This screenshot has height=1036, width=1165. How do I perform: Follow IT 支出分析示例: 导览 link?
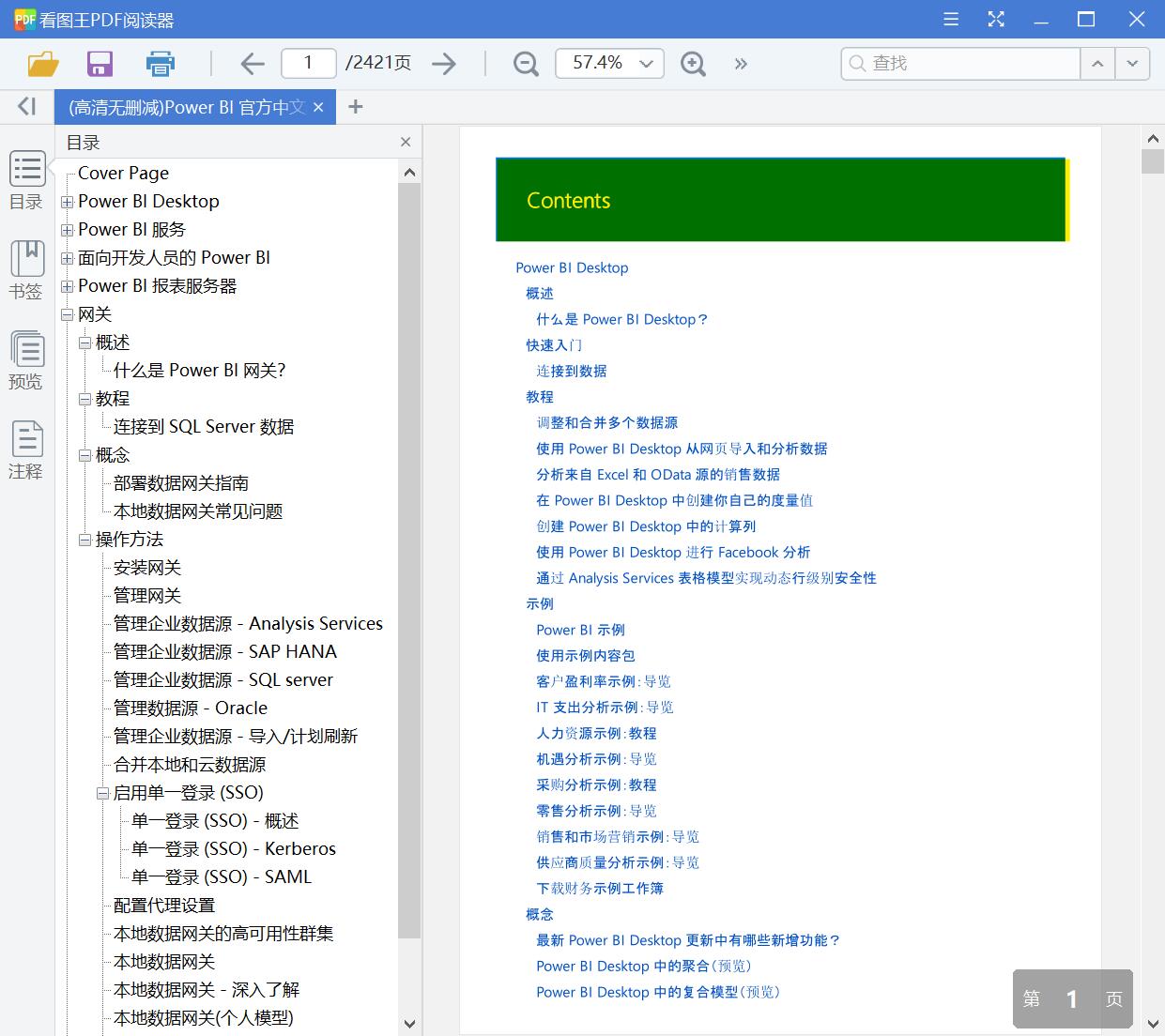(605, 707)
